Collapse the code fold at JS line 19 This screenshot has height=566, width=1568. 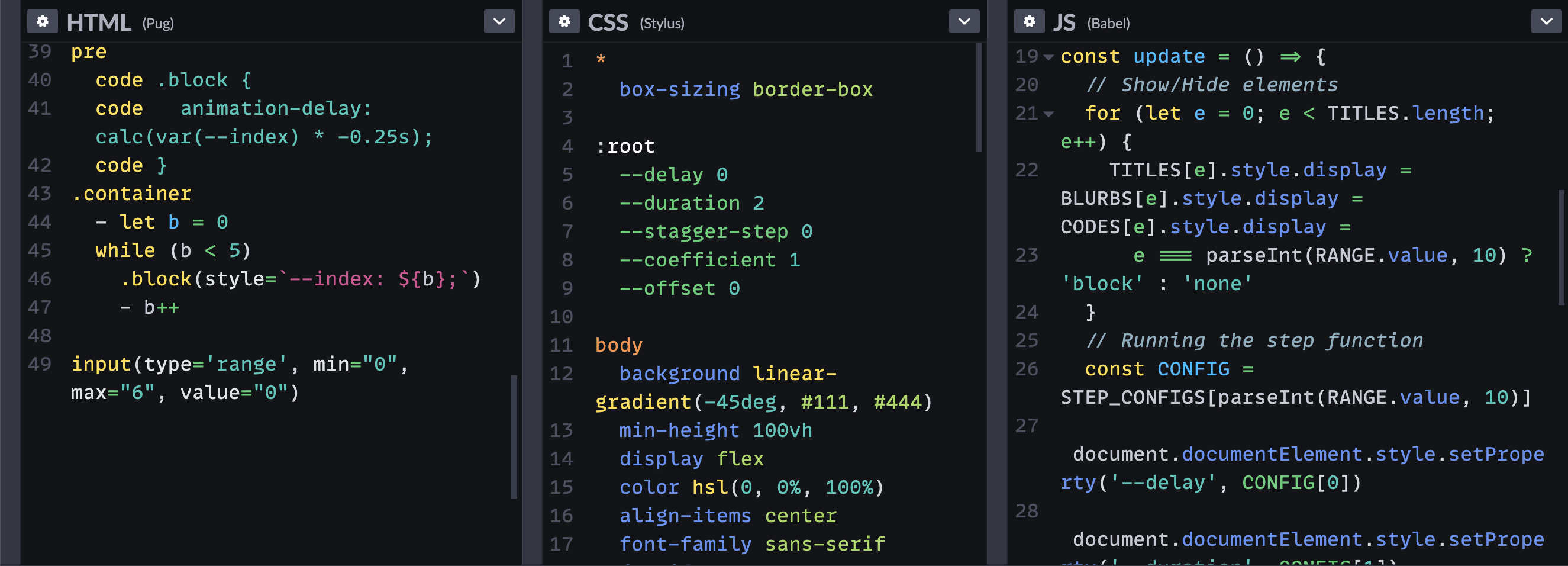(x=1048, y=56)
